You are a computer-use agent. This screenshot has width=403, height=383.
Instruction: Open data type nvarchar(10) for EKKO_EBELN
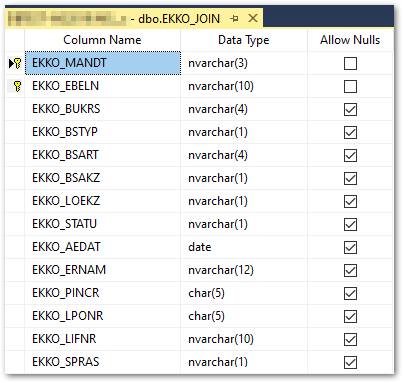(244, 86)
